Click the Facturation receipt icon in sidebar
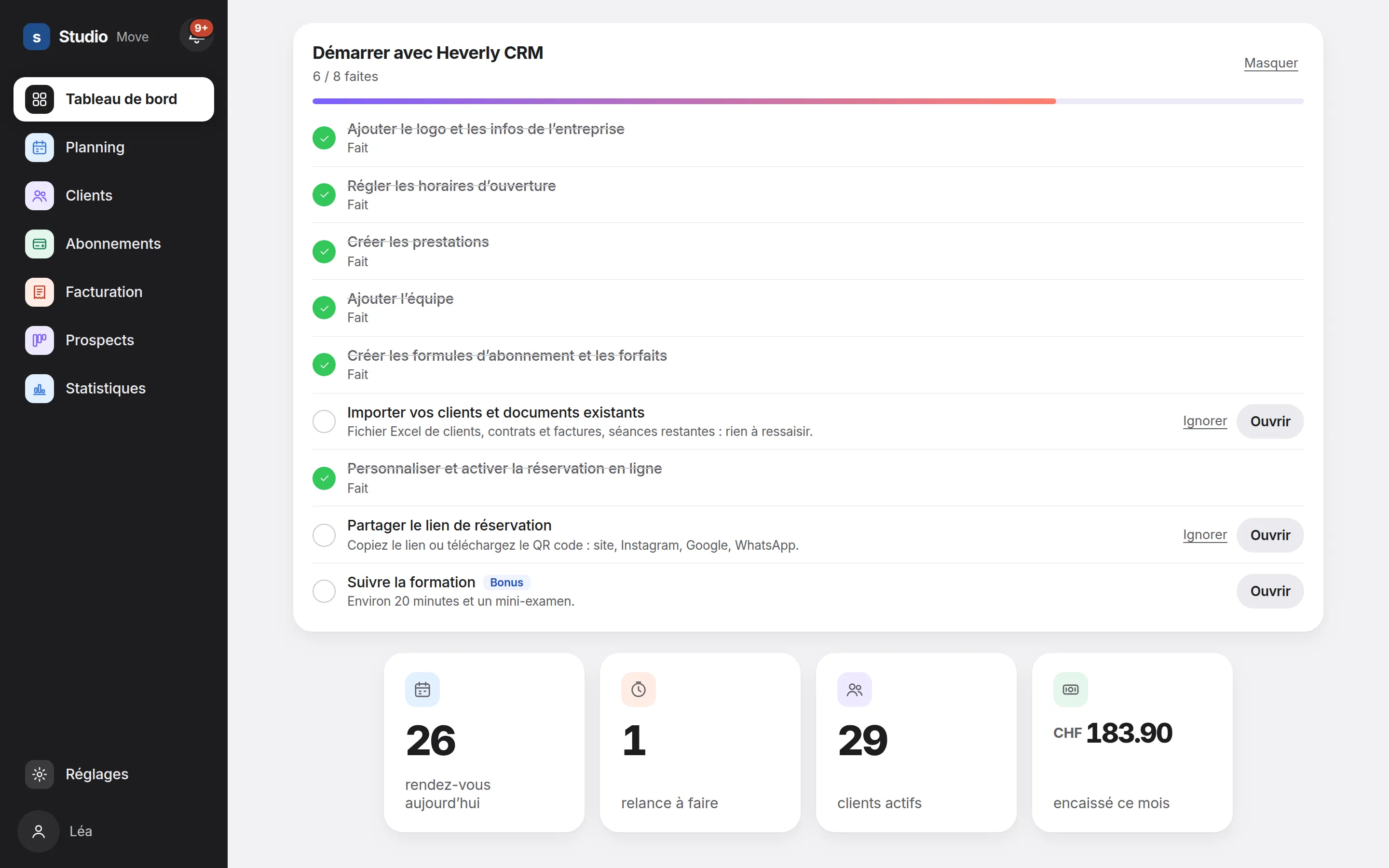The image size is (1389, 868). tap(40, 292)
